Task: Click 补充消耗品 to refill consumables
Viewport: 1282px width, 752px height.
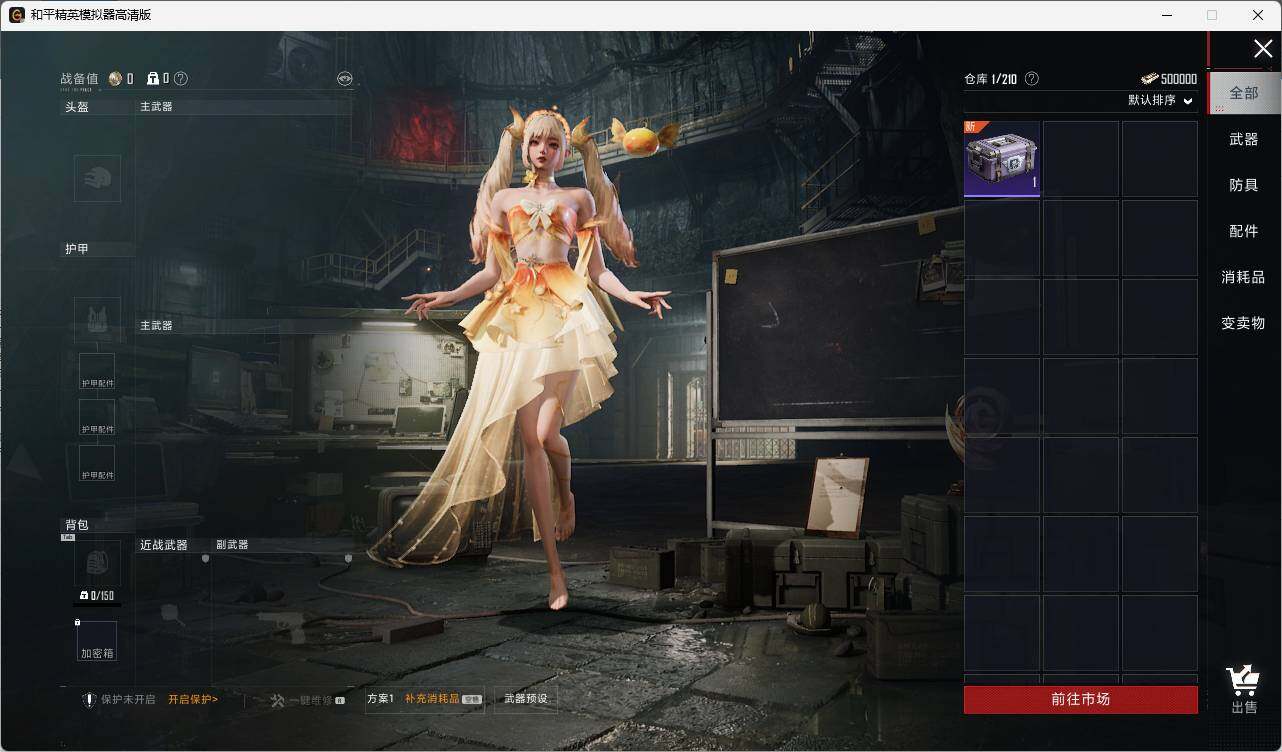Action: 432,699
